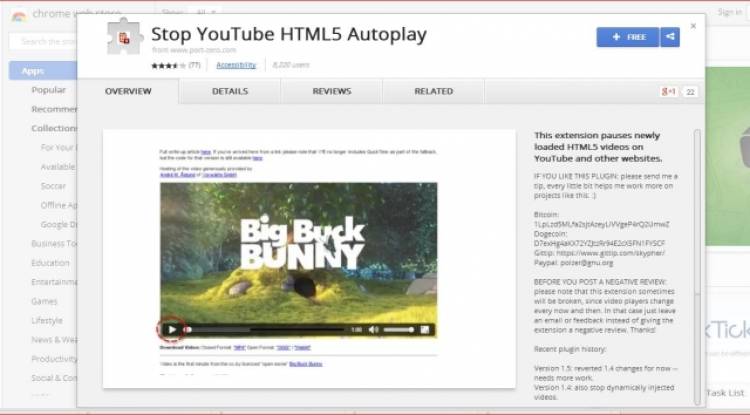Click the 'Recent plugin history:' text
The width and height of the screenshot is (750, 415).
point(570,349)
